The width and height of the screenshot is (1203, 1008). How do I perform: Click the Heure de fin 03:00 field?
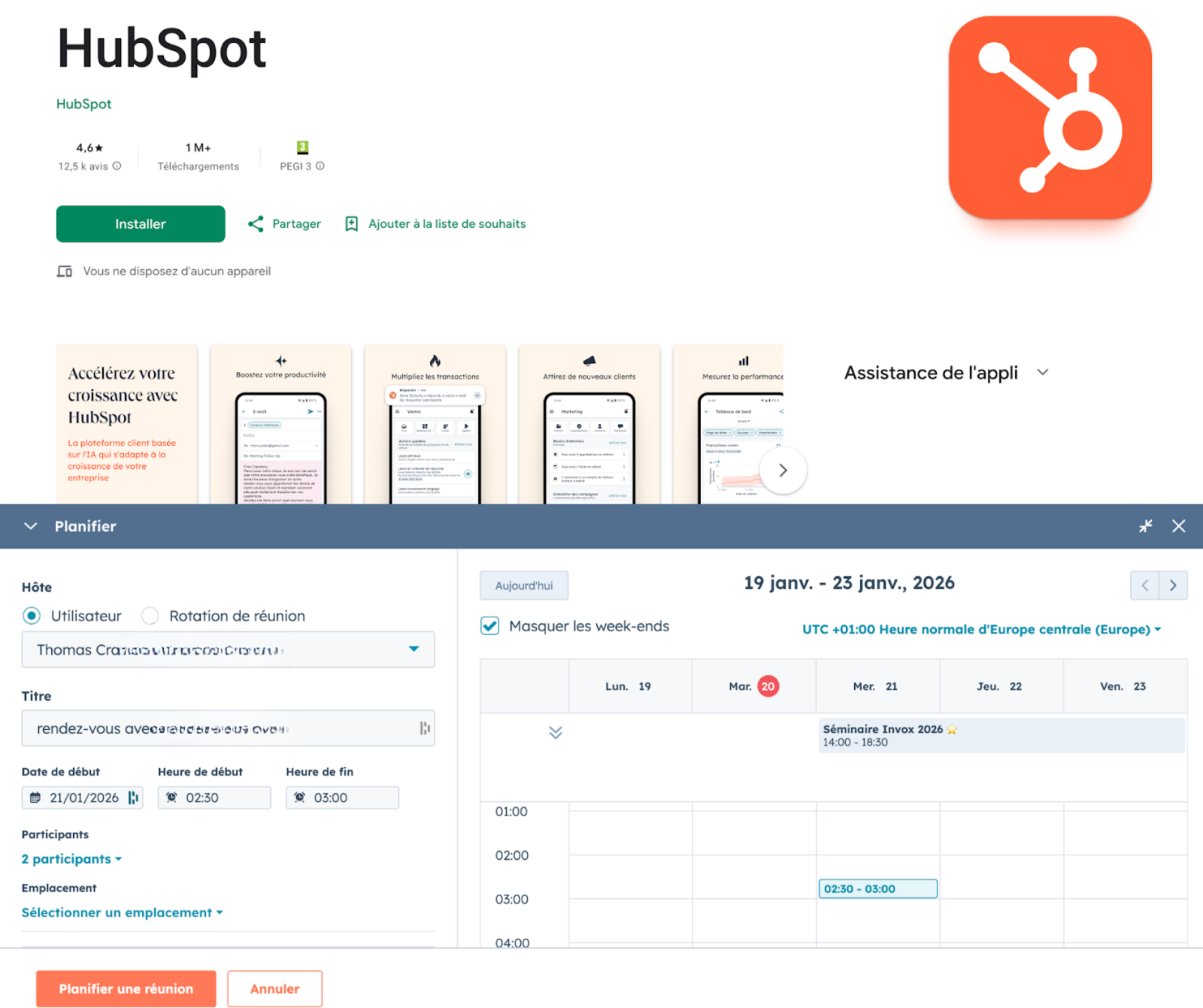tap(342, 798)
